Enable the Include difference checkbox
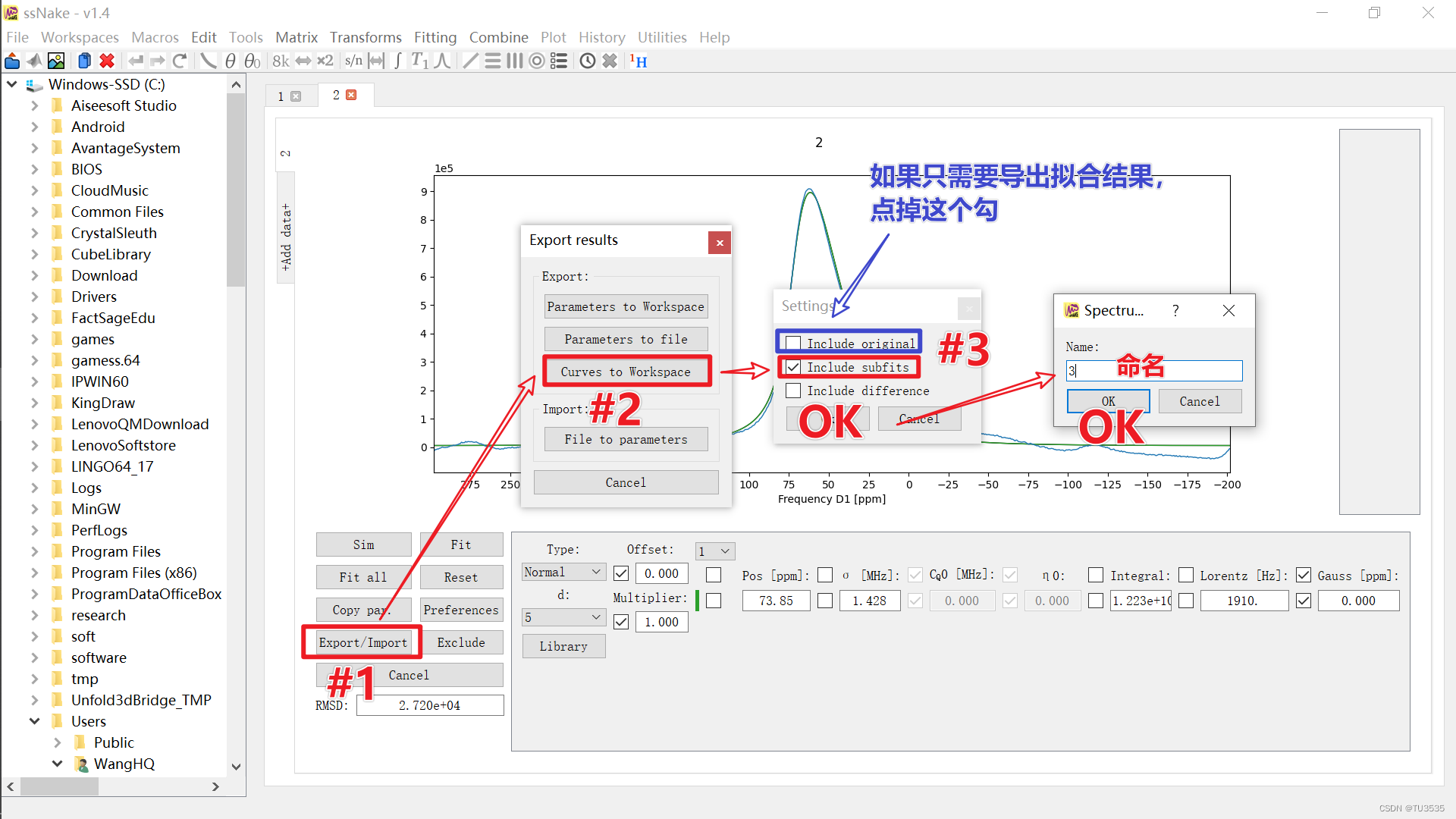 tap(793, 391)
